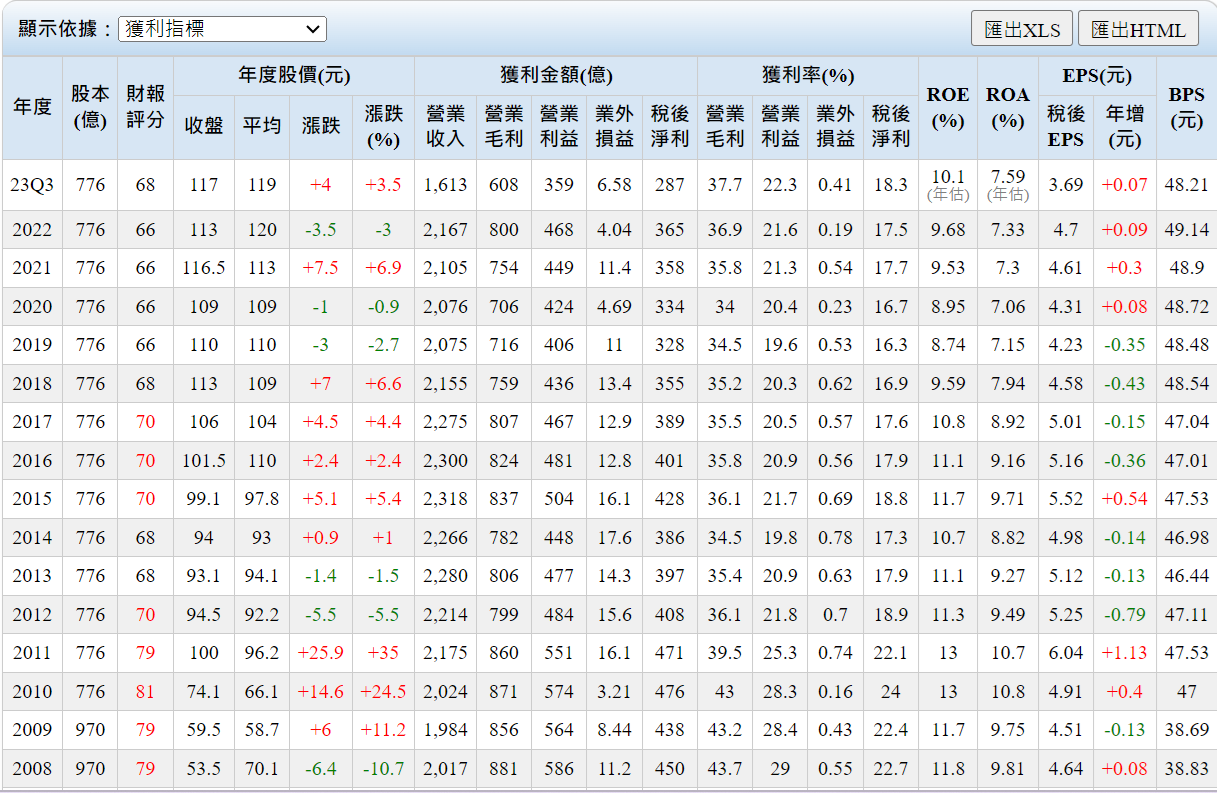The image size is (1217, 793).
Task: Click the 2008 year row cell
Action: [32, 769]
